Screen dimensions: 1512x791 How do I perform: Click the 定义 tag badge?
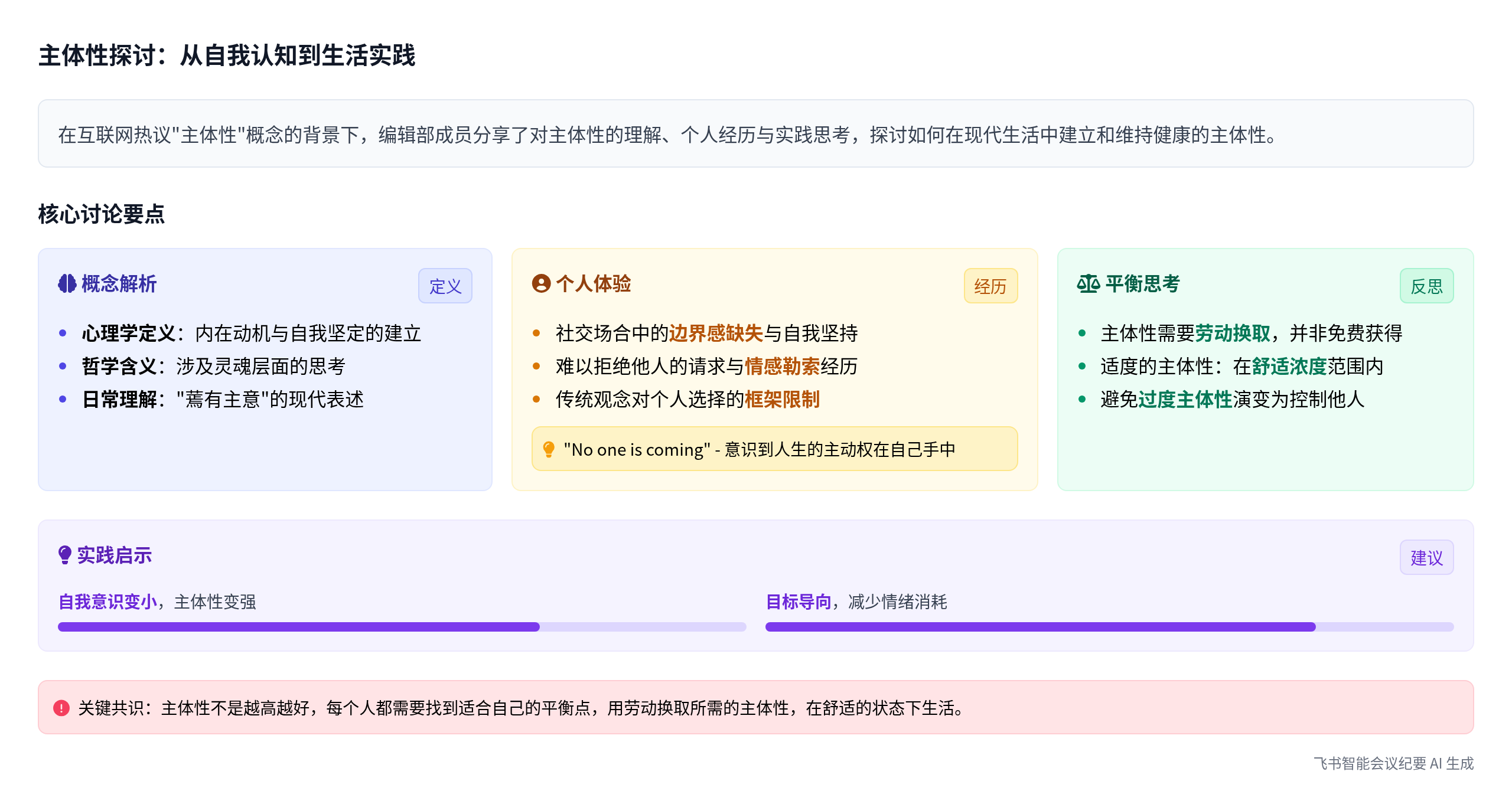point(445,286)
